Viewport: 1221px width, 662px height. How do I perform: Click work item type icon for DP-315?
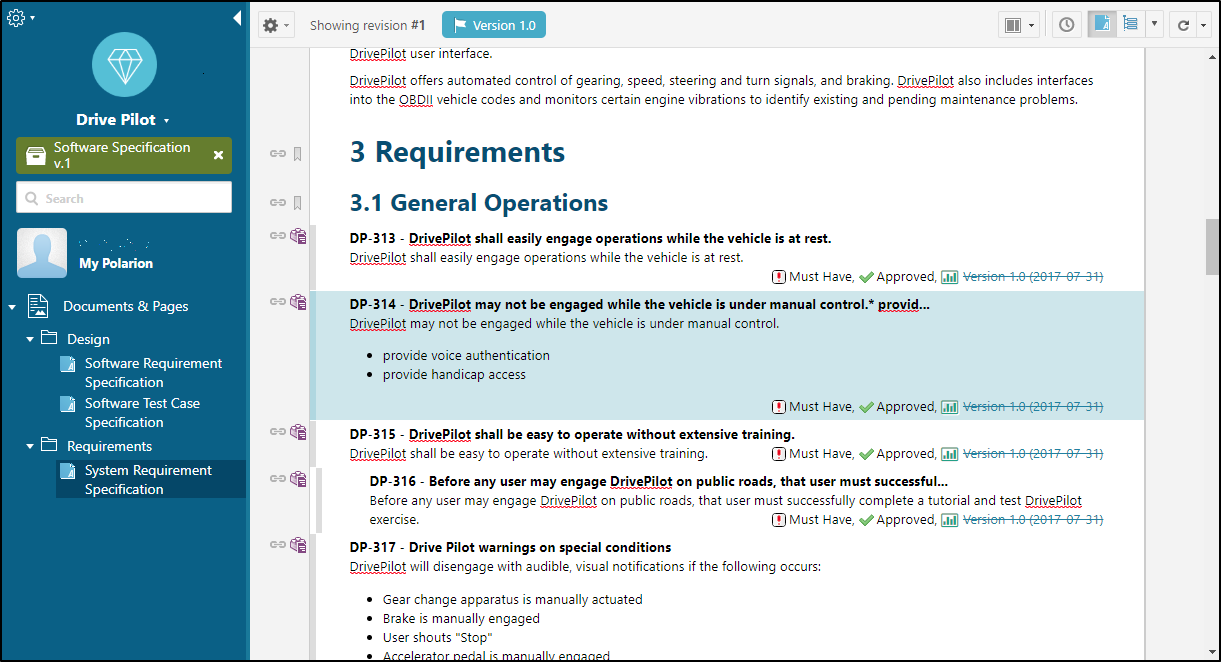click(298, 433)
